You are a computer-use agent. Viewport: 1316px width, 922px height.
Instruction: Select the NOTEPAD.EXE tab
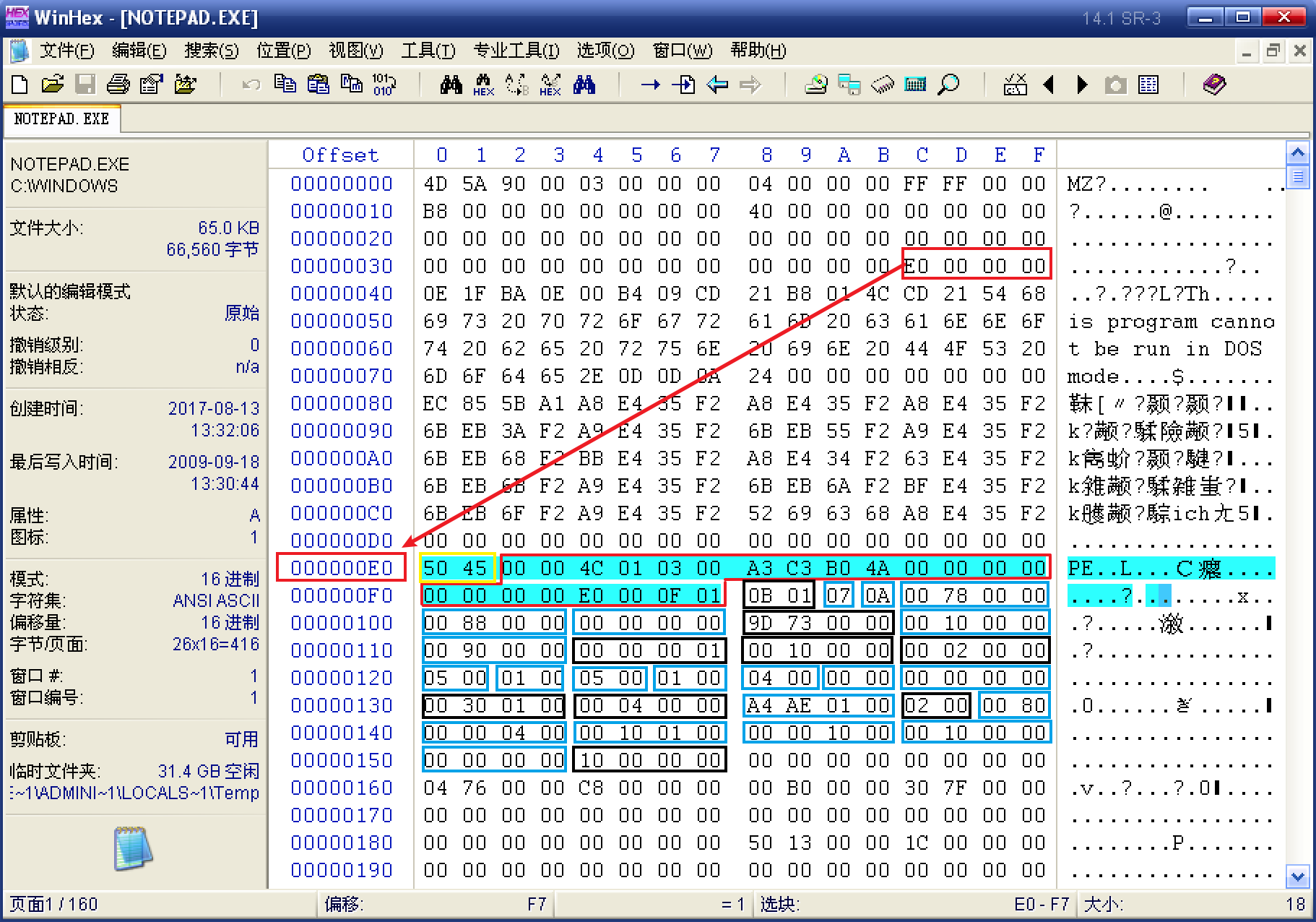(61, 119)
